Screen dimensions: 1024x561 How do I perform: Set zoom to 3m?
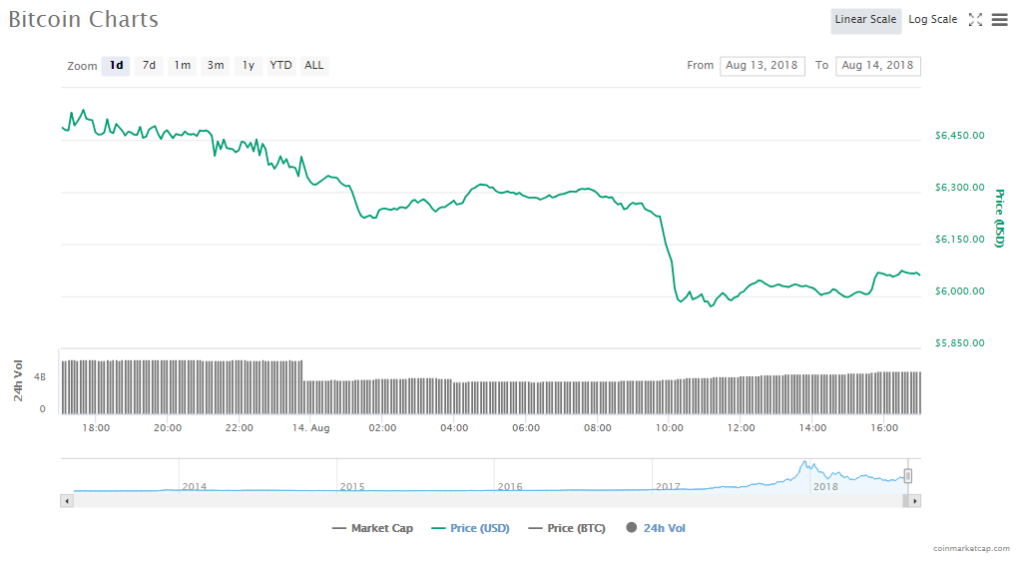tap(215, 66)
